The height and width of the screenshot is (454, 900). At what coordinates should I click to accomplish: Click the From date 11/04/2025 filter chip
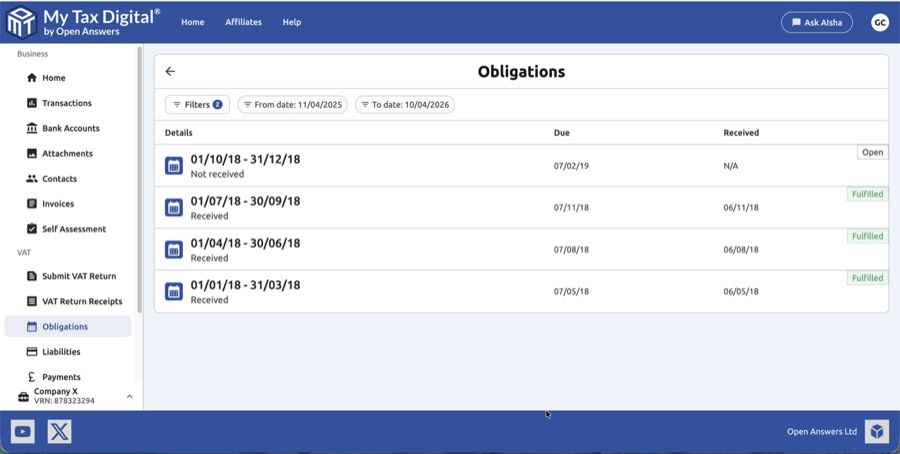pos(293,104)
